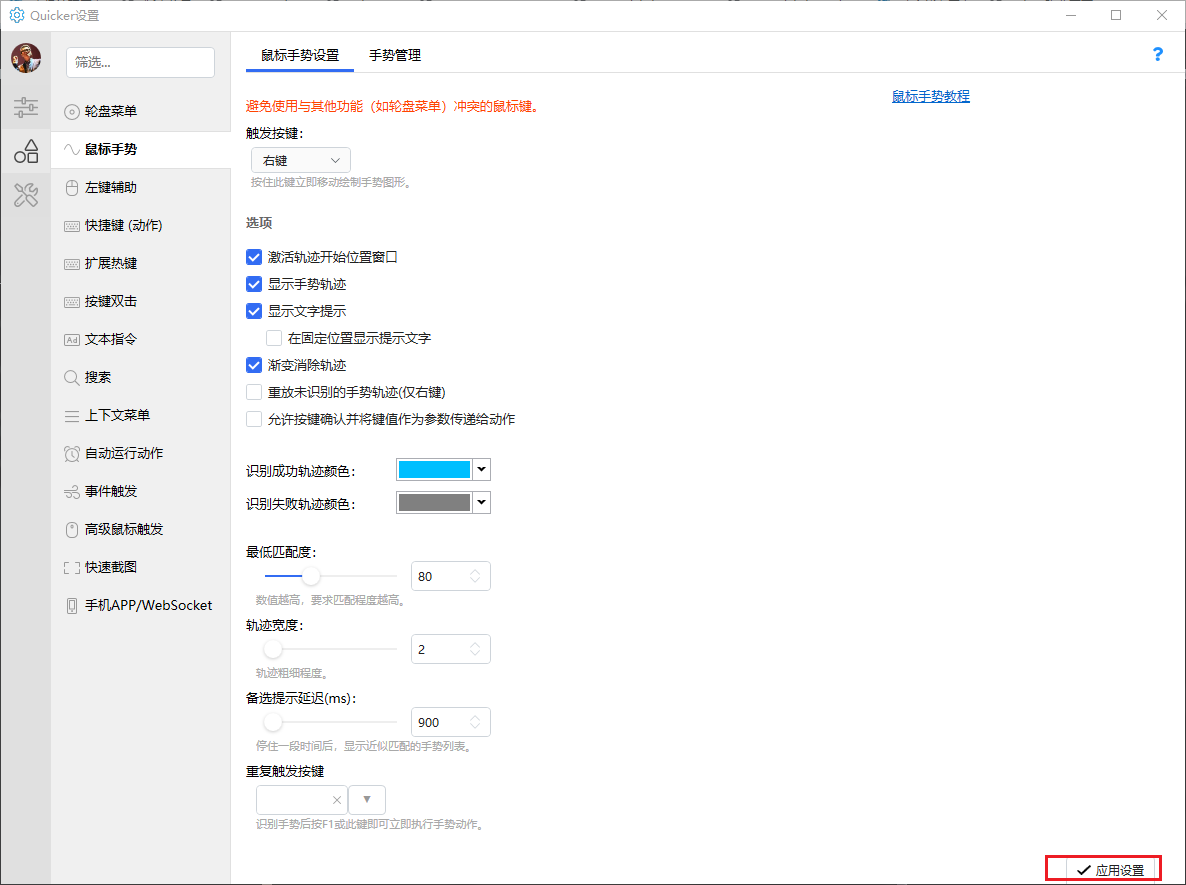The width and height of the screenshot is (1186, 885).
Task: Click the 轨迹宽度 slider handle
Action: click(x=273, y=649)
